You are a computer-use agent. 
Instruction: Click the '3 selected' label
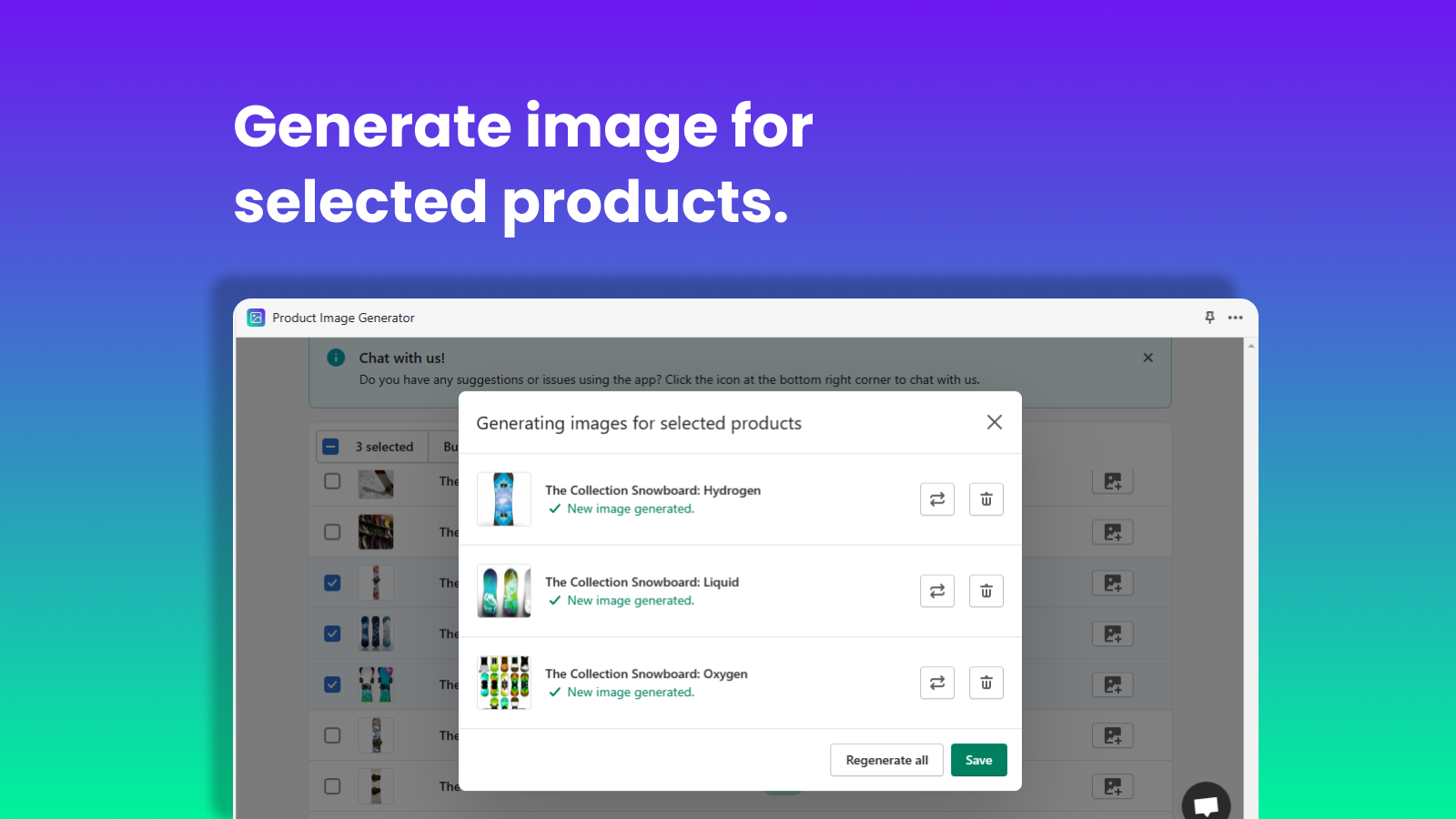tap(384, 447)
